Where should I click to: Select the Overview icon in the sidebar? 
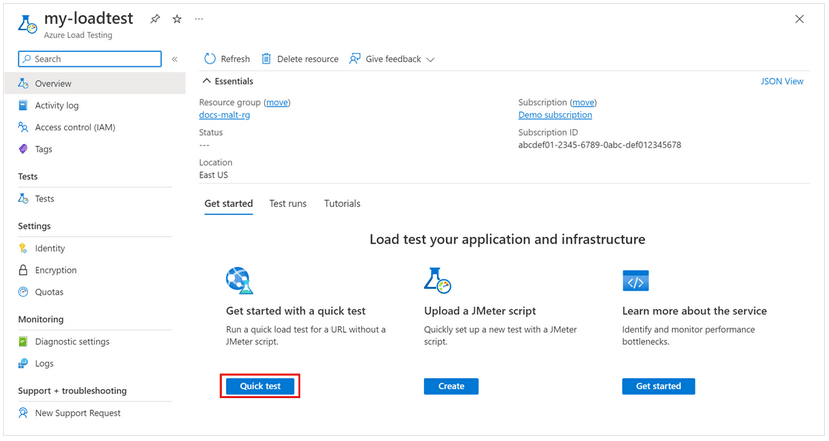[23, 84]
